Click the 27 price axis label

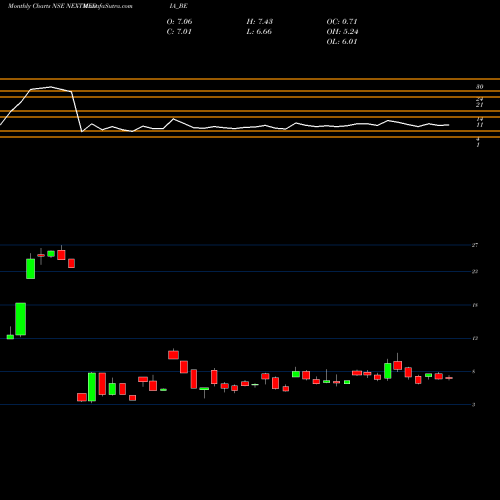click(475, 245)
